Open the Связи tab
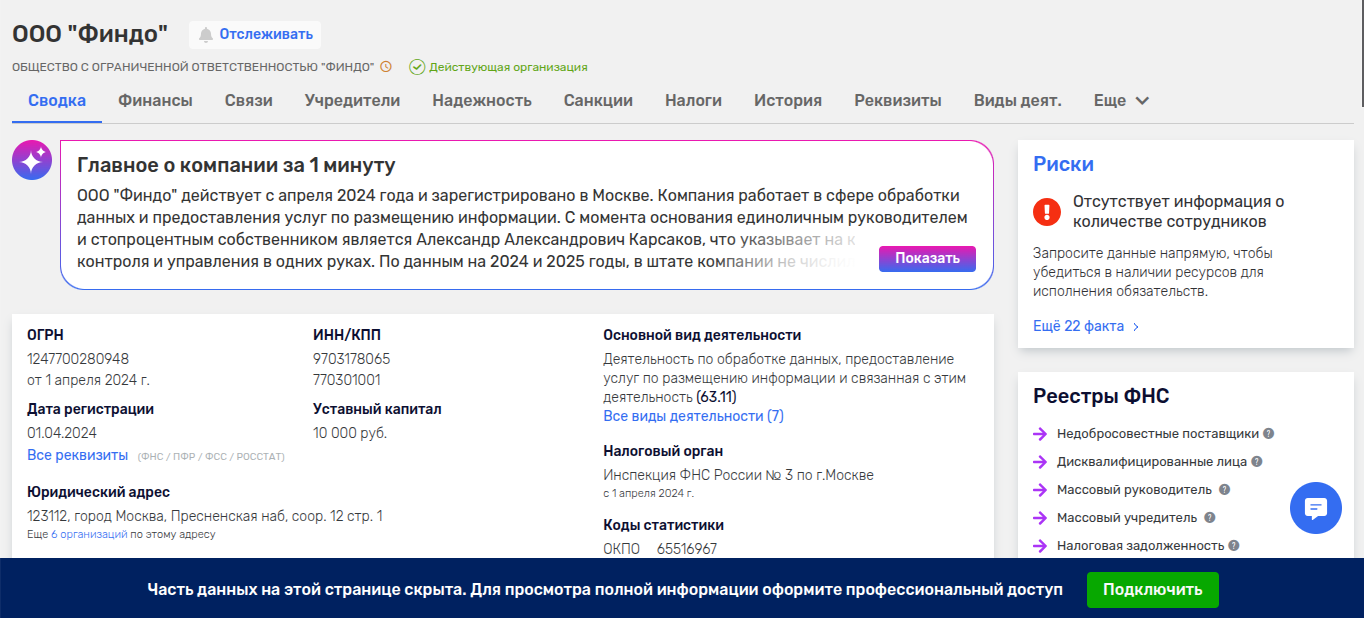Screen dimensions: 1364x618 click(249, 100)
